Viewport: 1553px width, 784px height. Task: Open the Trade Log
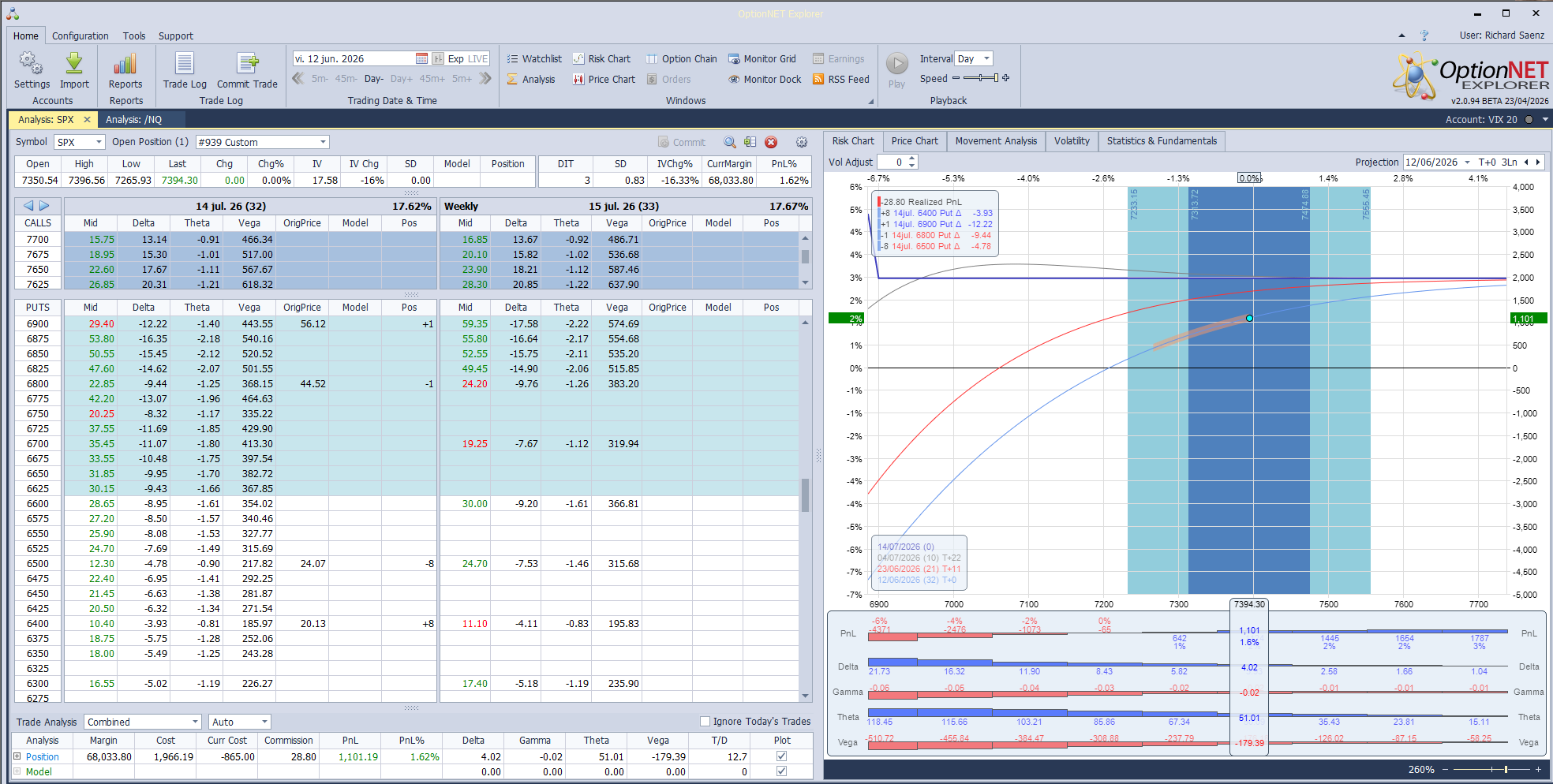pyautogui.click(x=185, y=69)
